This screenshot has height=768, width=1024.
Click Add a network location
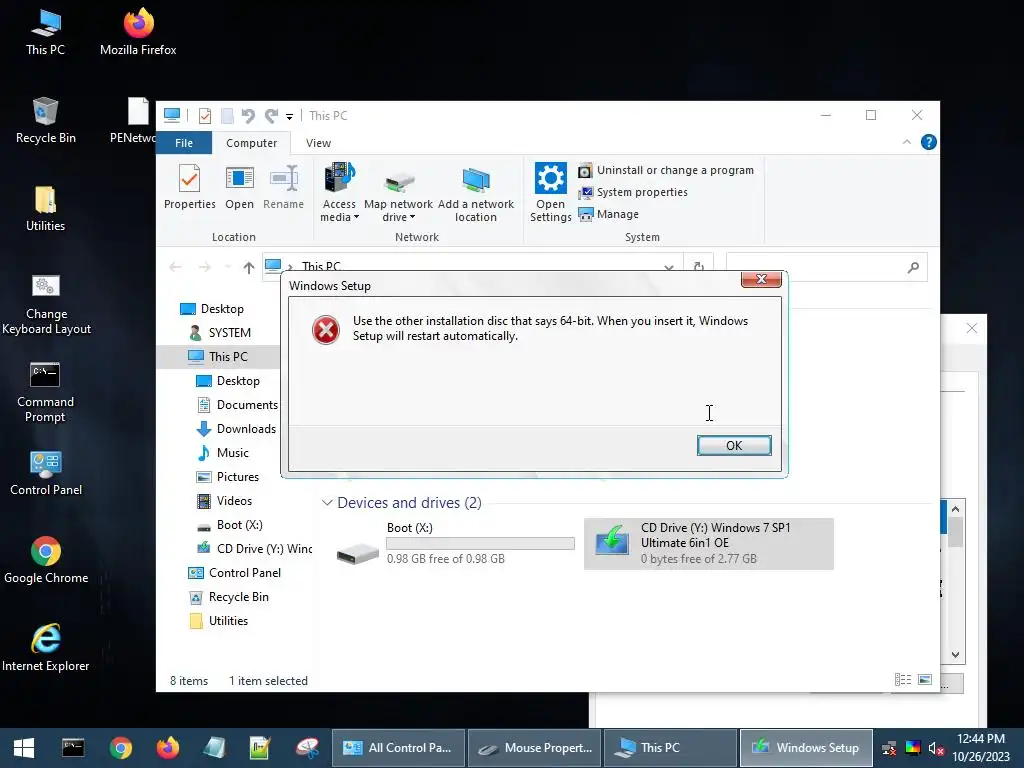click(x=475, y=193)
